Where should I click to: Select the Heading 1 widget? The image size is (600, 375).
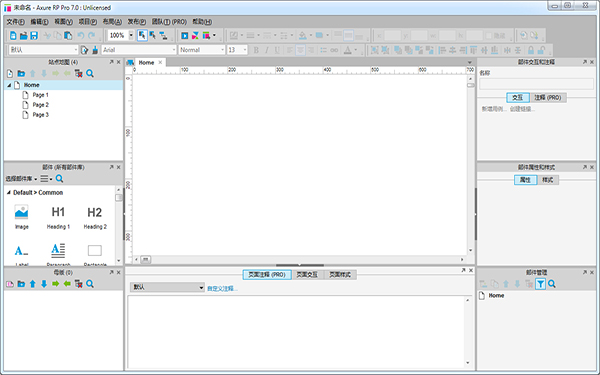(58, 217)
